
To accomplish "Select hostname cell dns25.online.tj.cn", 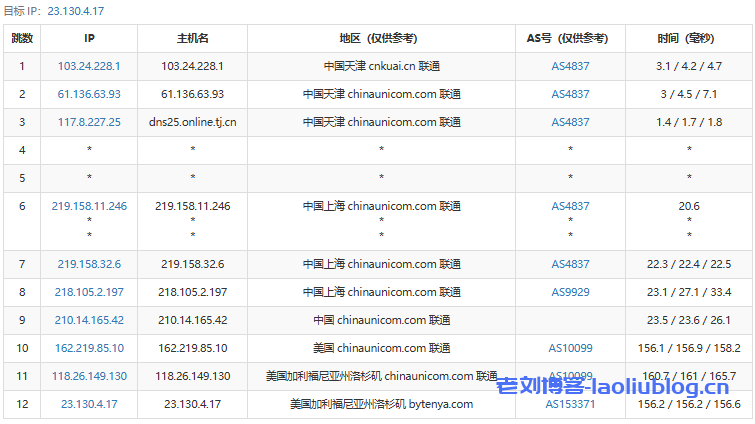I will 192,122.
